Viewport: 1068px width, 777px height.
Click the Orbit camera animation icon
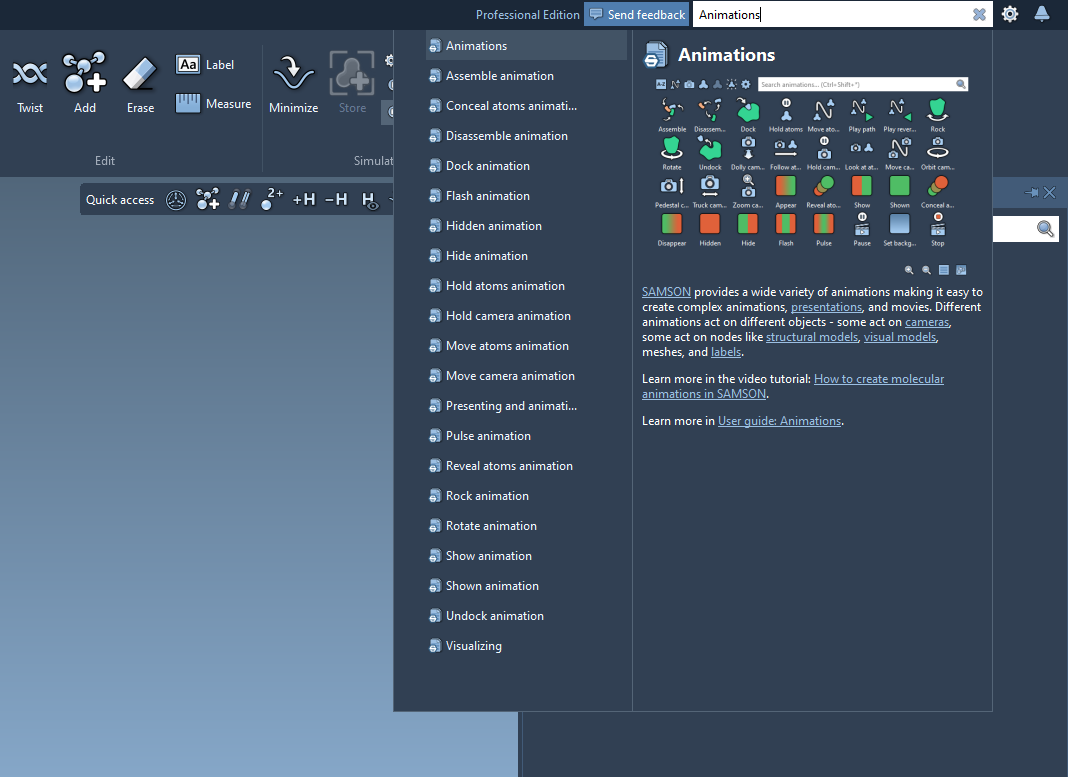(937, 150)
